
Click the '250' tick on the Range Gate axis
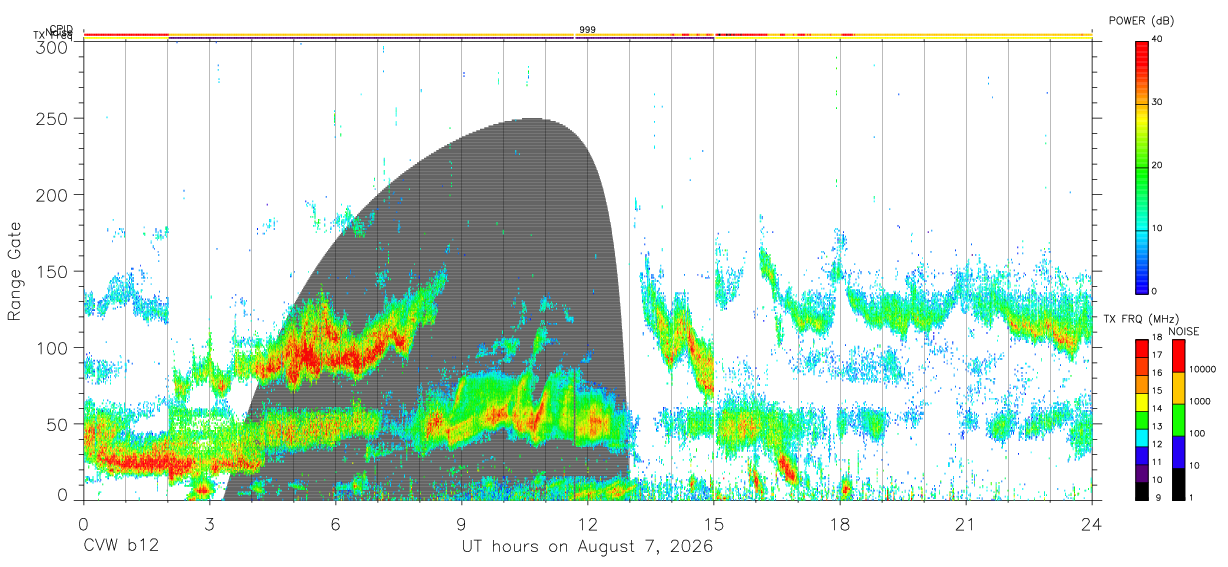coord(52,118)
